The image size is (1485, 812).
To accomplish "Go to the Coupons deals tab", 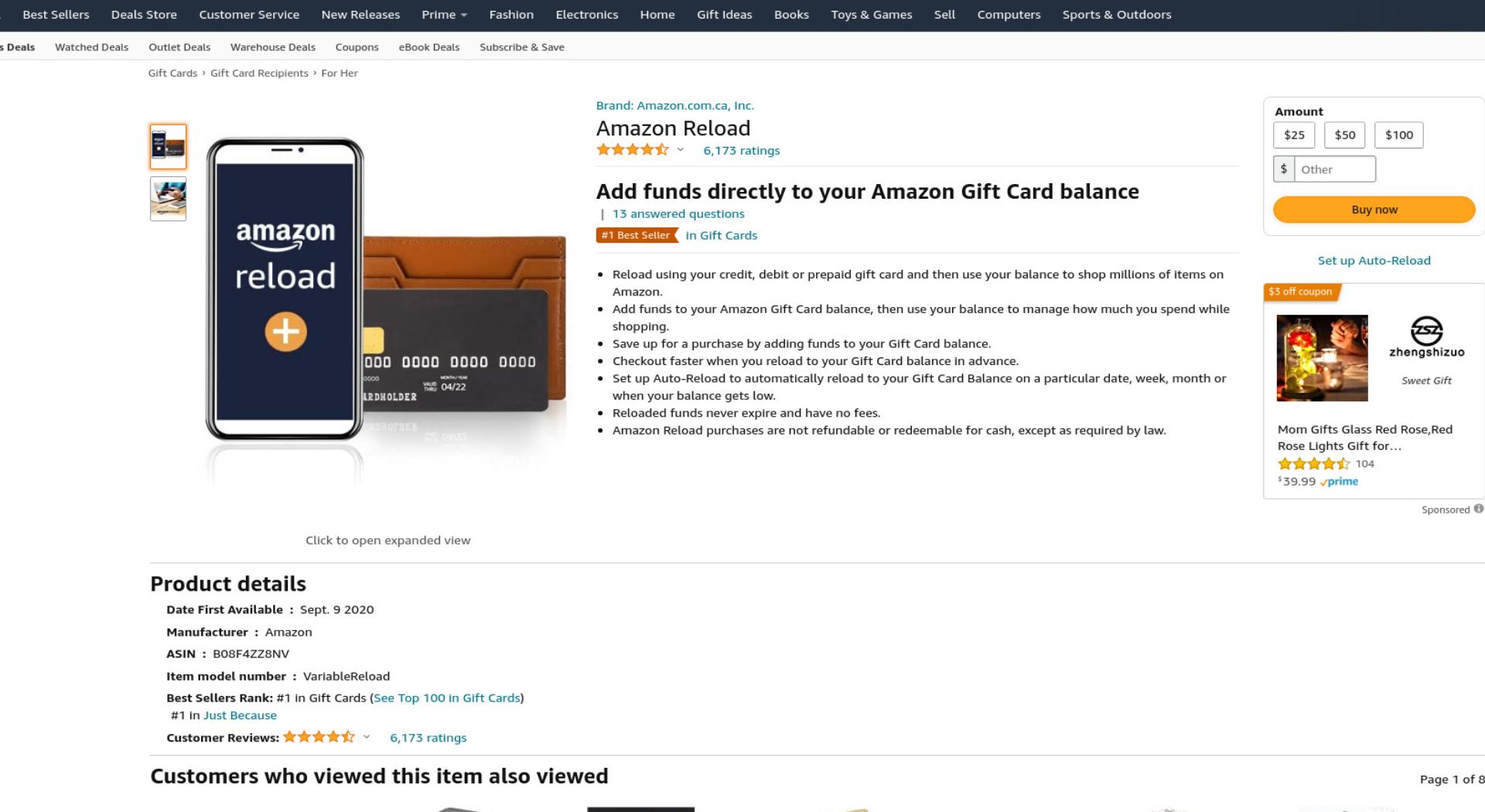I will pyautogui.click(x=357, y=47).
